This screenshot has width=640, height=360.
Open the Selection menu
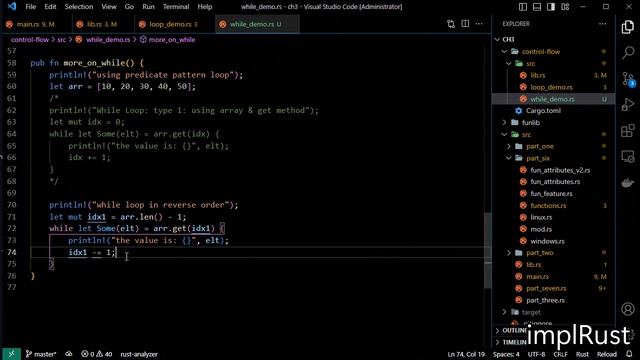pos(79,7)
